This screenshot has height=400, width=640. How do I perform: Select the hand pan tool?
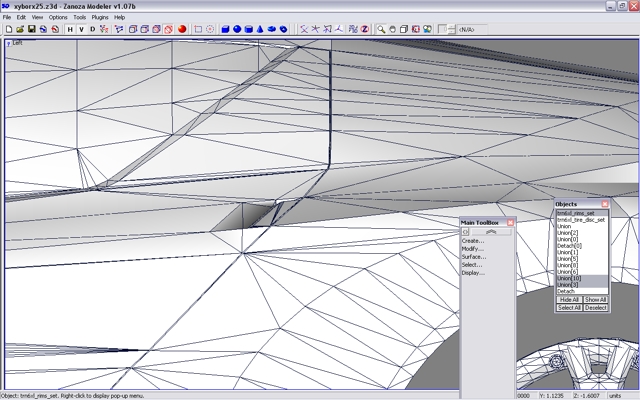(x=393, y=29)
